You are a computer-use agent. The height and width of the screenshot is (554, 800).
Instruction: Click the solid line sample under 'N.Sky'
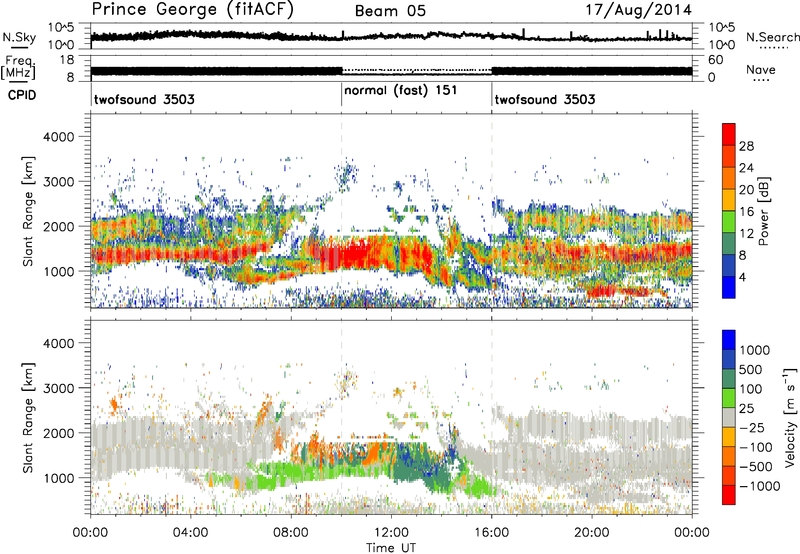tap(18, 47)
